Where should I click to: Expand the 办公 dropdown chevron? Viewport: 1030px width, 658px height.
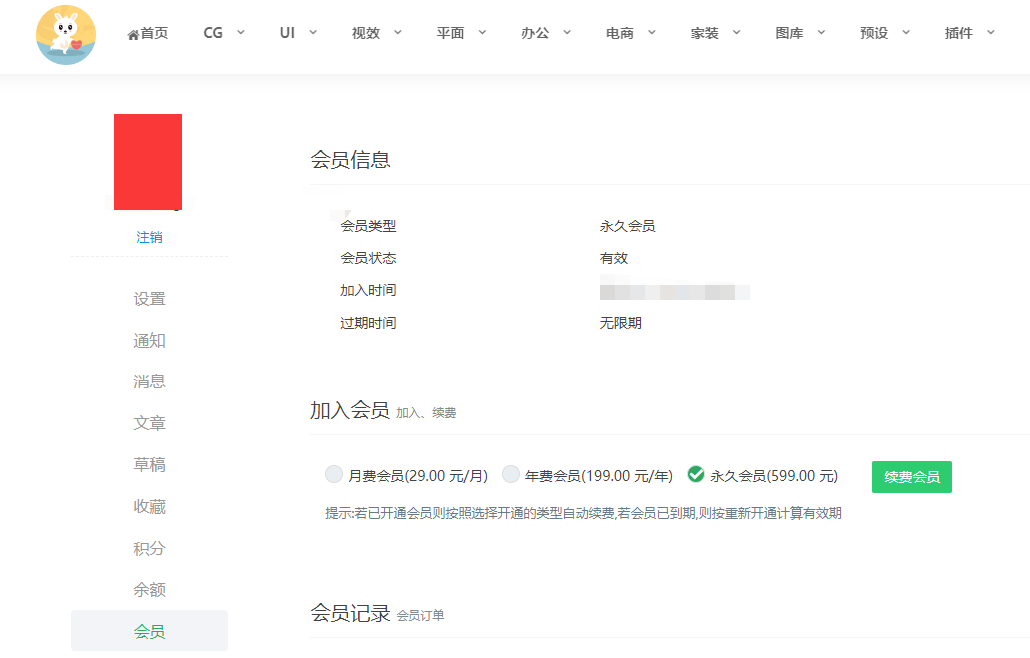pos(567,32)
